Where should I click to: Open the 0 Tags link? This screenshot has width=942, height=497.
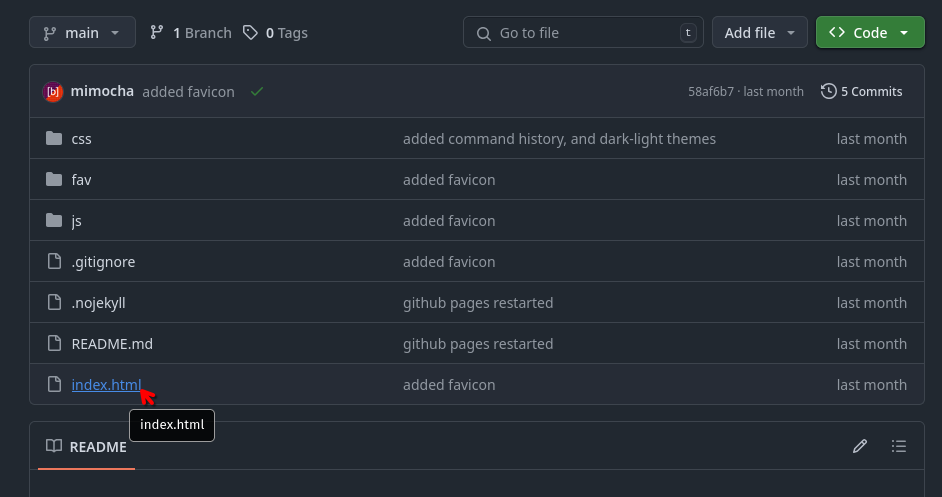(x=287, y=33)
